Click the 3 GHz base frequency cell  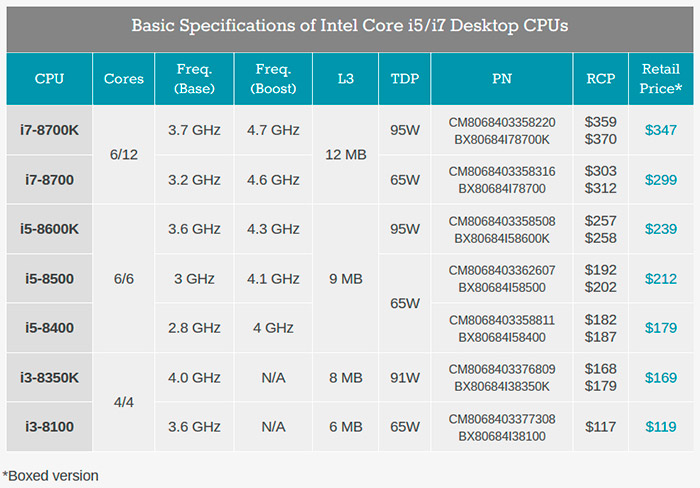click(194, 279)
